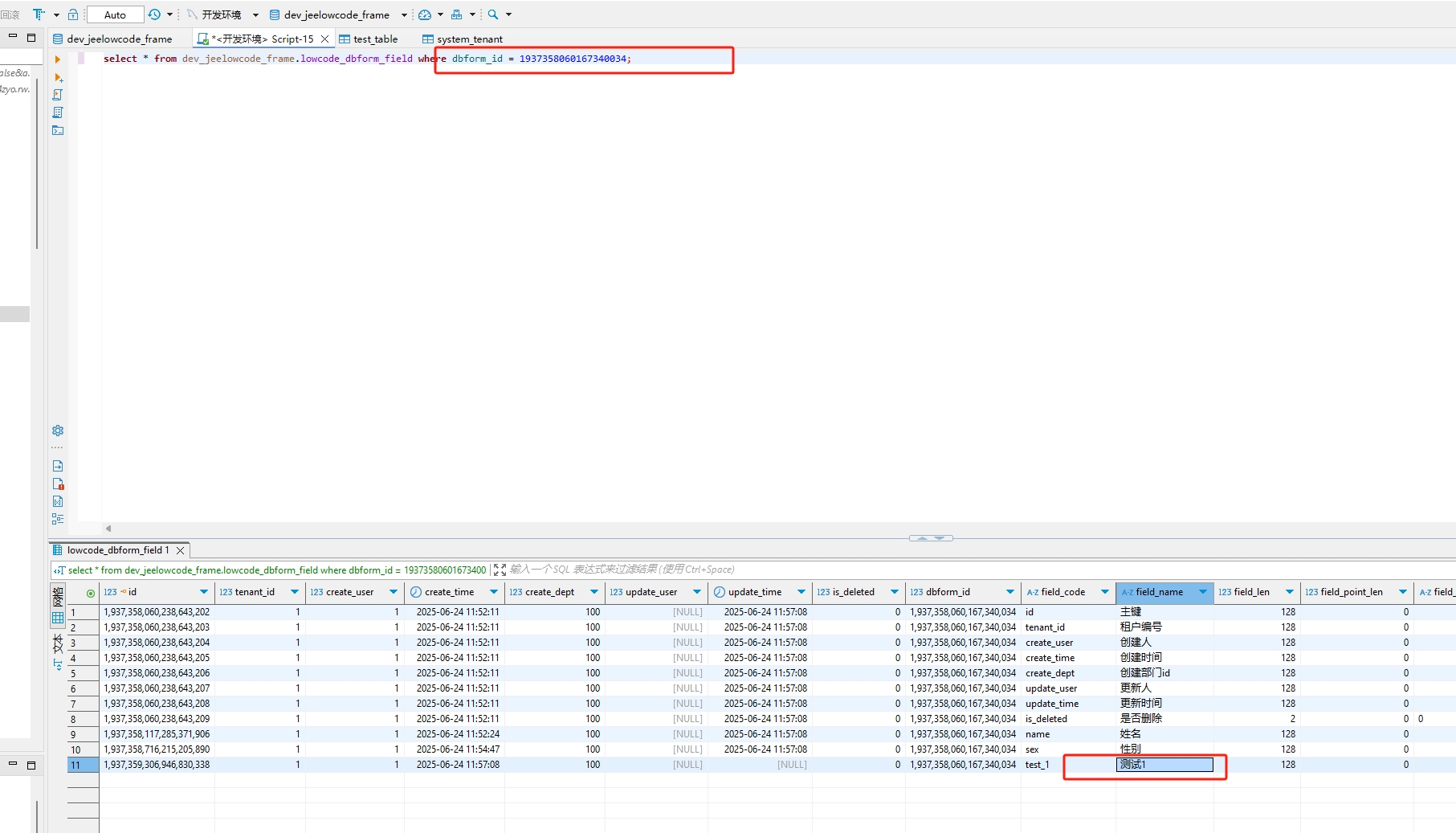Open id column filter dropdown

[x=204, y=592]
